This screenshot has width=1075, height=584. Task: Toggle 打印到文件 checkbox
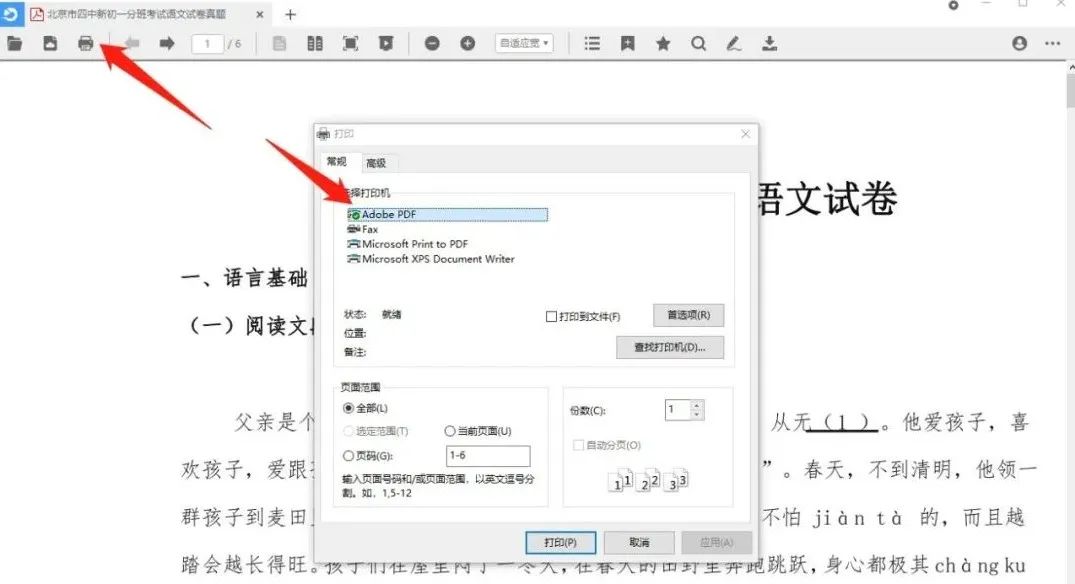551,317
